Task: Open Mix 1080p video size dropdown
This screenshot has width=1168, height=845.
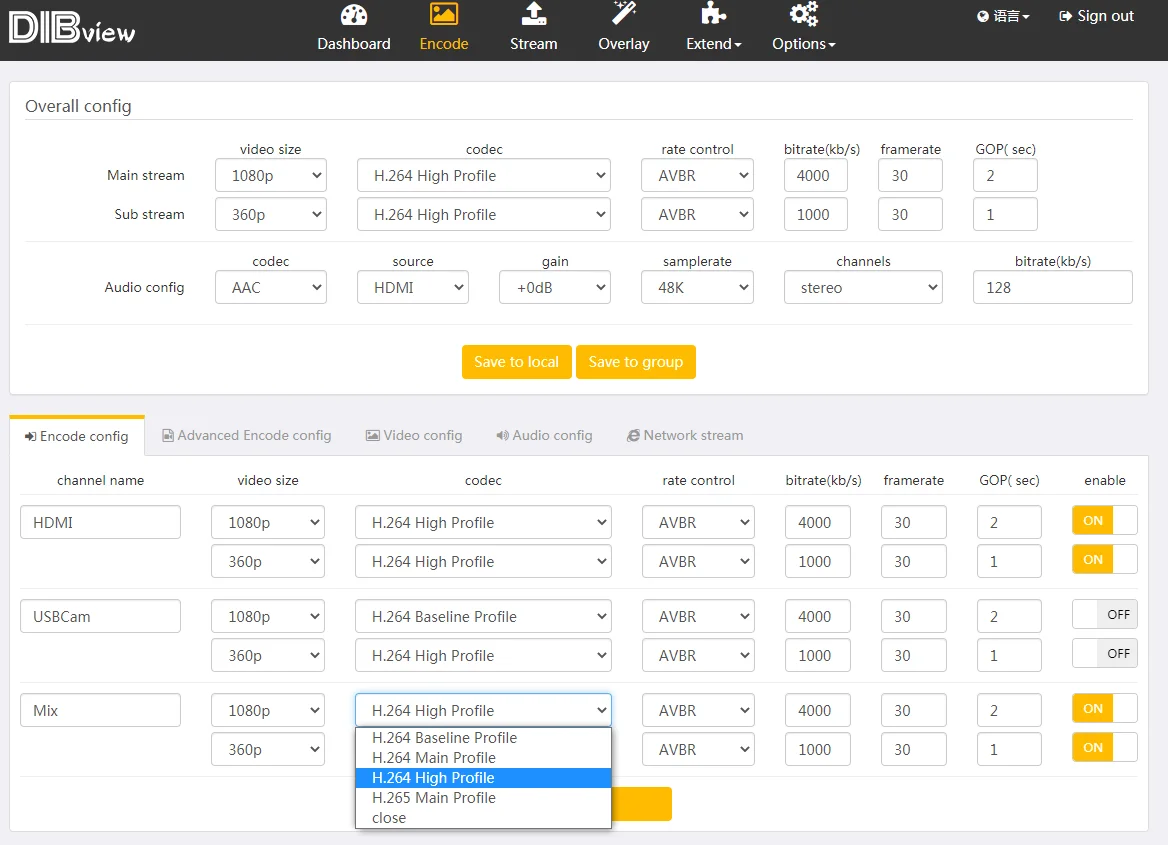Action: click(267, 711)
